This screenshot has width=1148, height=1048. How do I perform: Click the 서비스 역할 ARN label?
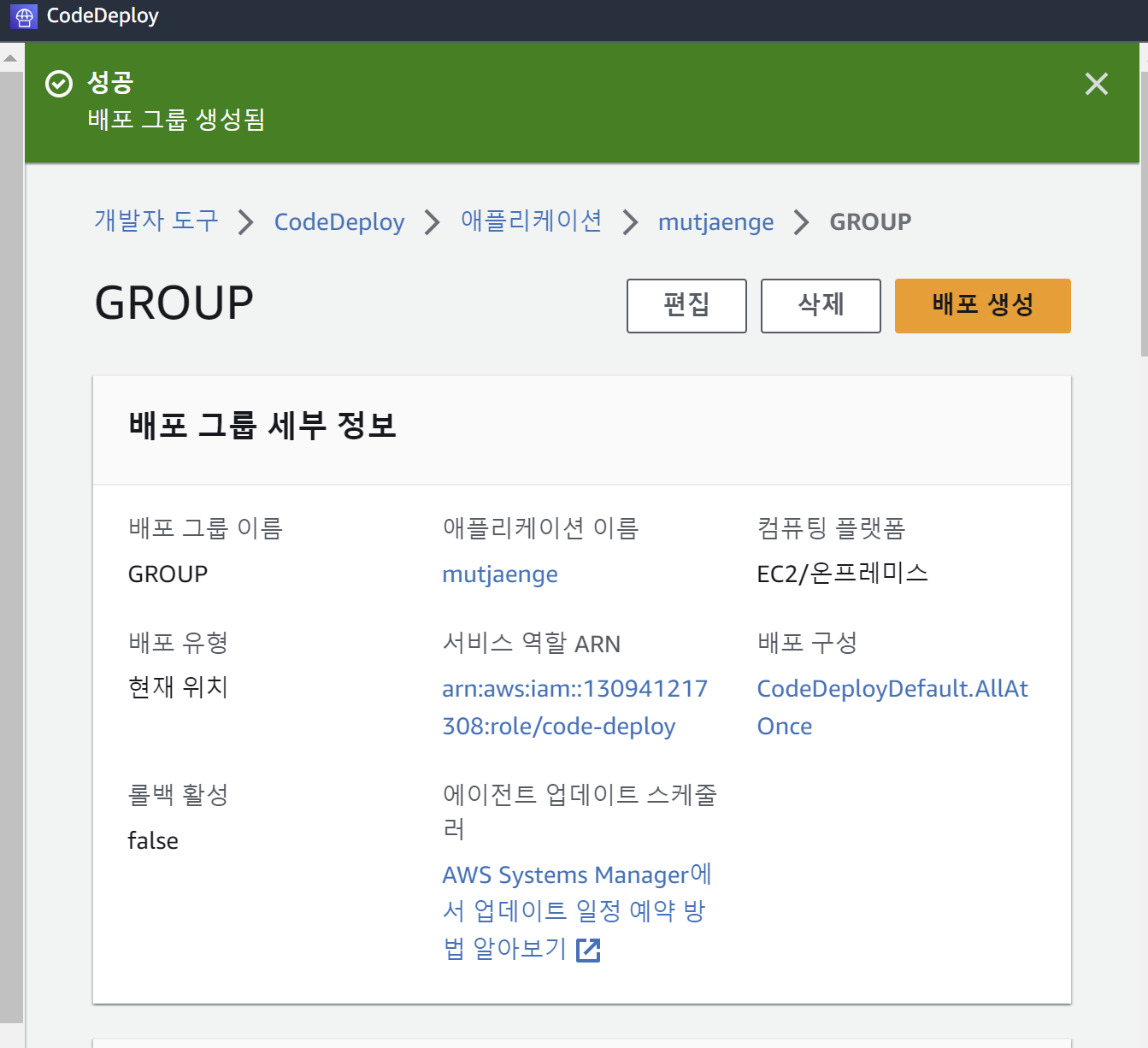tap(531, 643)
